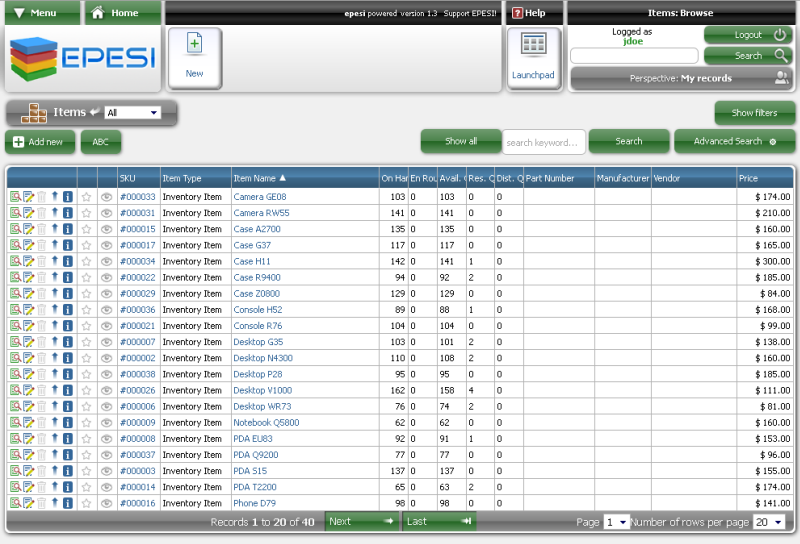Click the Add new button
800x544 pixels.
tap(39, 142)
